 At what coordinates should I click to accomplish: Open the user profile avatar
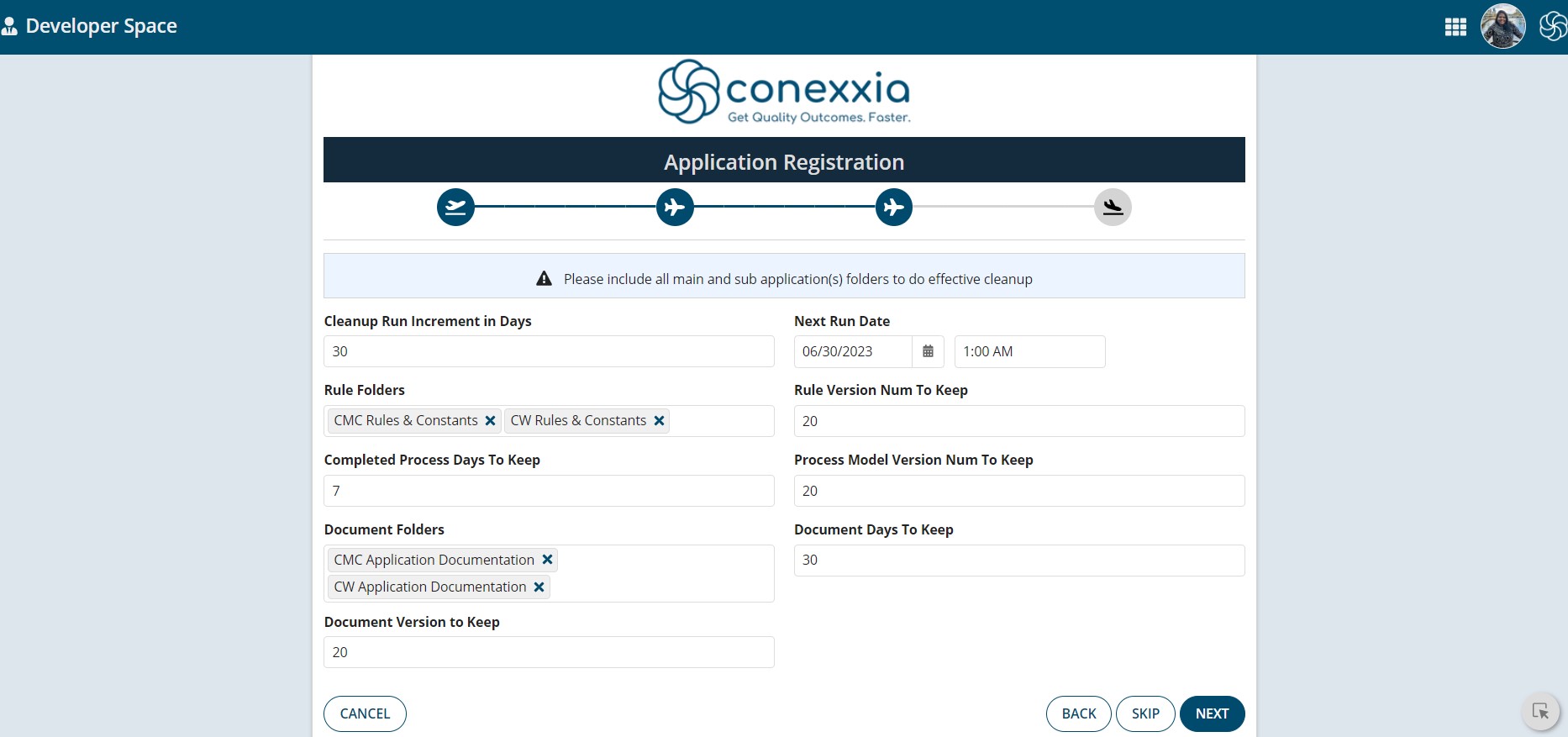[x=1502, y=26]
